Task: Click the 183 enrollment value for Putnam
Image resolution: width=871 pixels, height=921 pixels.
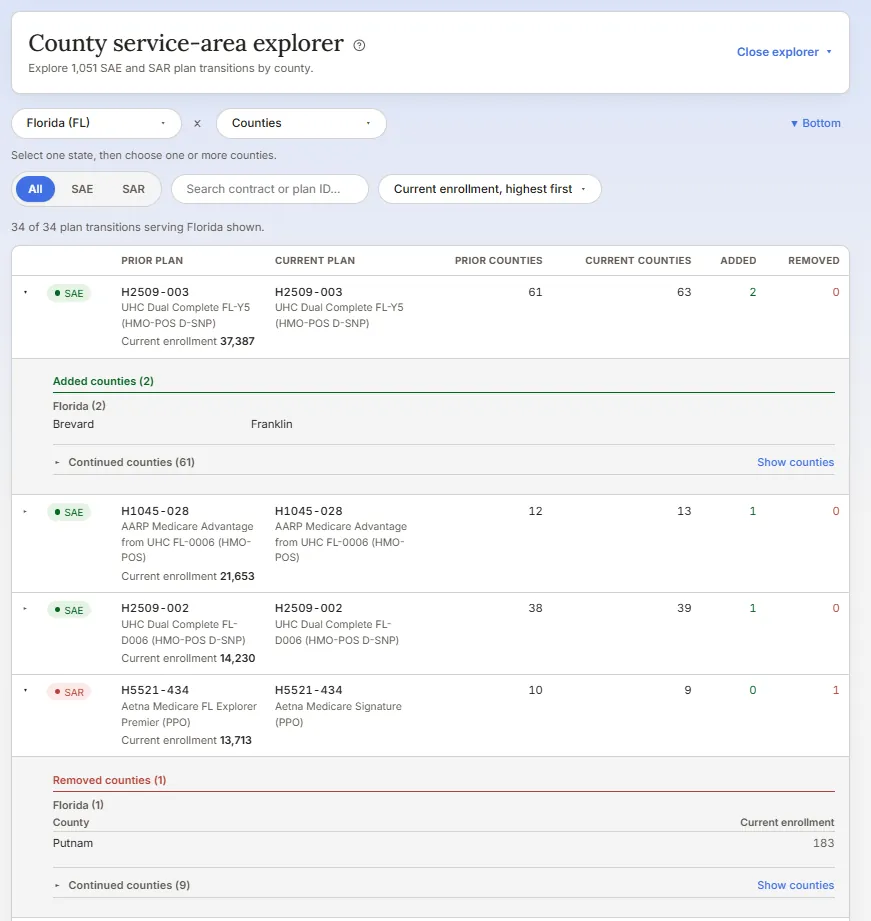Action: pos(823,843)
